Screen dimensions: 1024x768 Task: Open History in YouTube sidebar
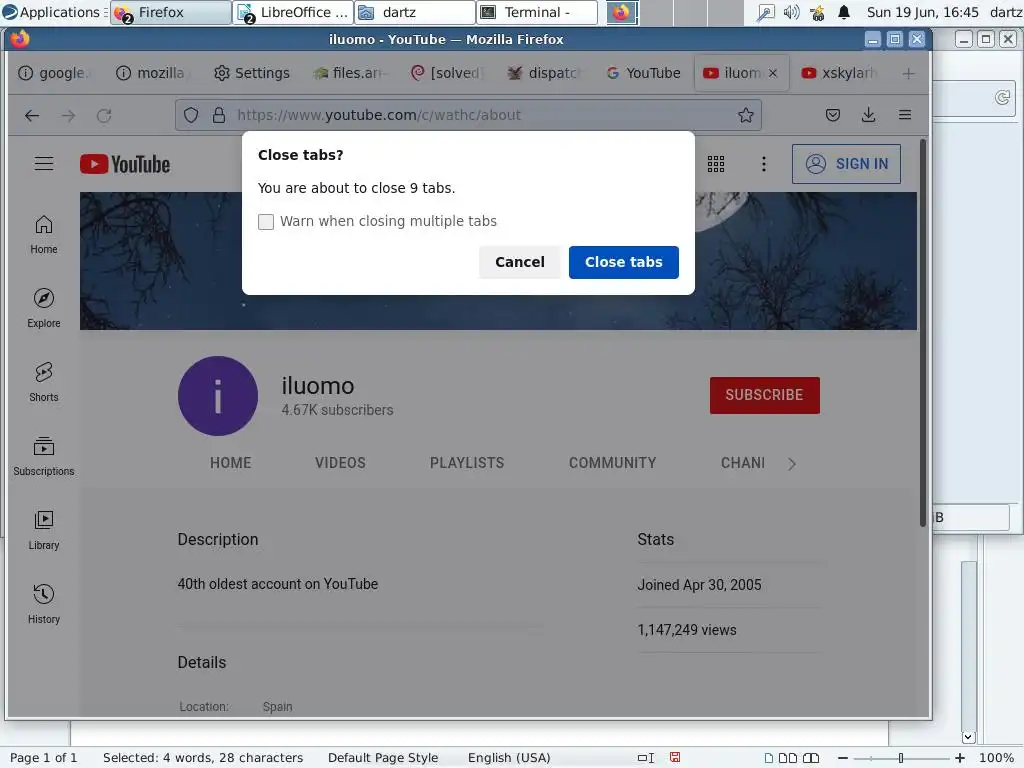(x=44, y=604)
